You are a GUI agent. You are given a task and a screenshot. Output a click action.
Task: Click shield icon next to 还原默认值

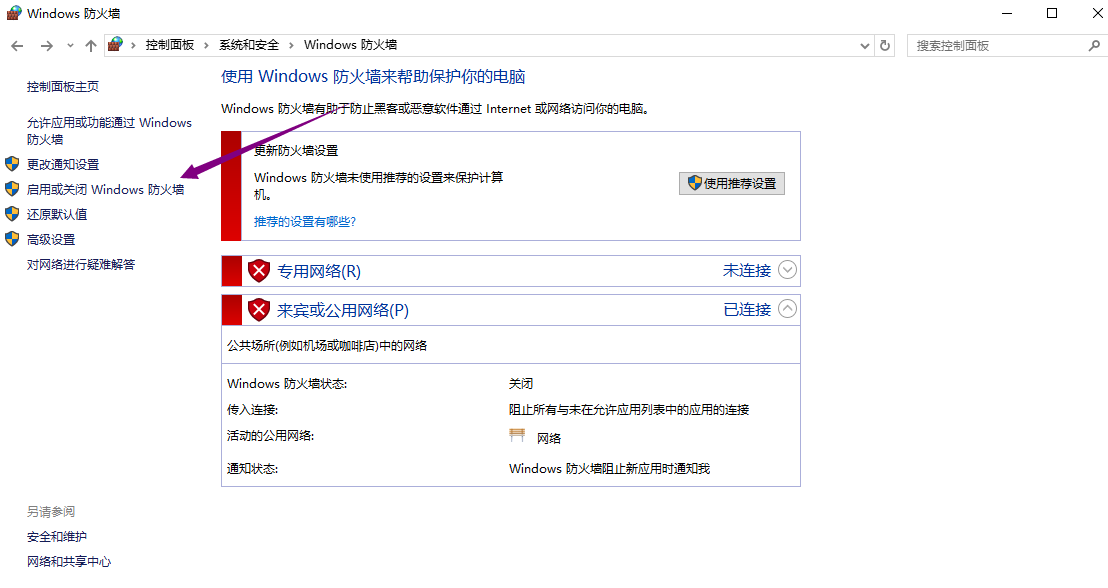(x=12, y=213)
